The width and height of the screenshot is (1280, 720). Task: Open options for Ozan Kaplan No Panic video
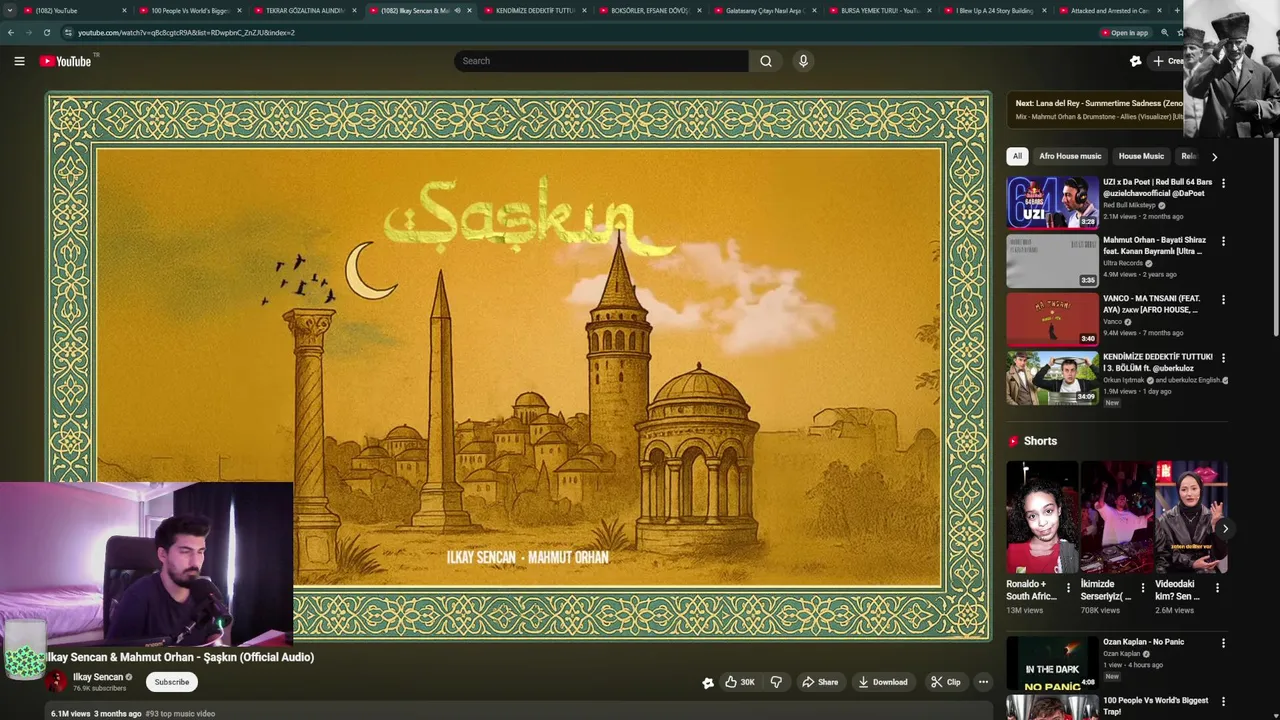pyautogui.click(x=1223, y=643)
